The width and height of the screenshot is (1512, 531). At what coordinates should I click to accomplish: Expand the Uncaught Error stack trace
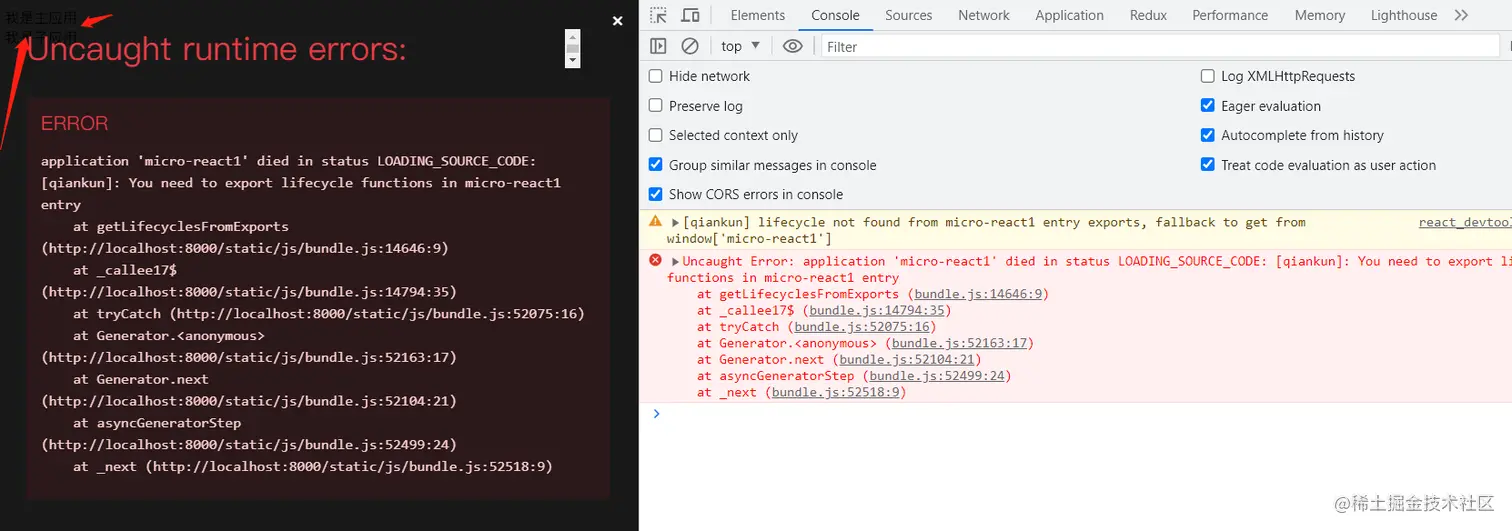676,262
